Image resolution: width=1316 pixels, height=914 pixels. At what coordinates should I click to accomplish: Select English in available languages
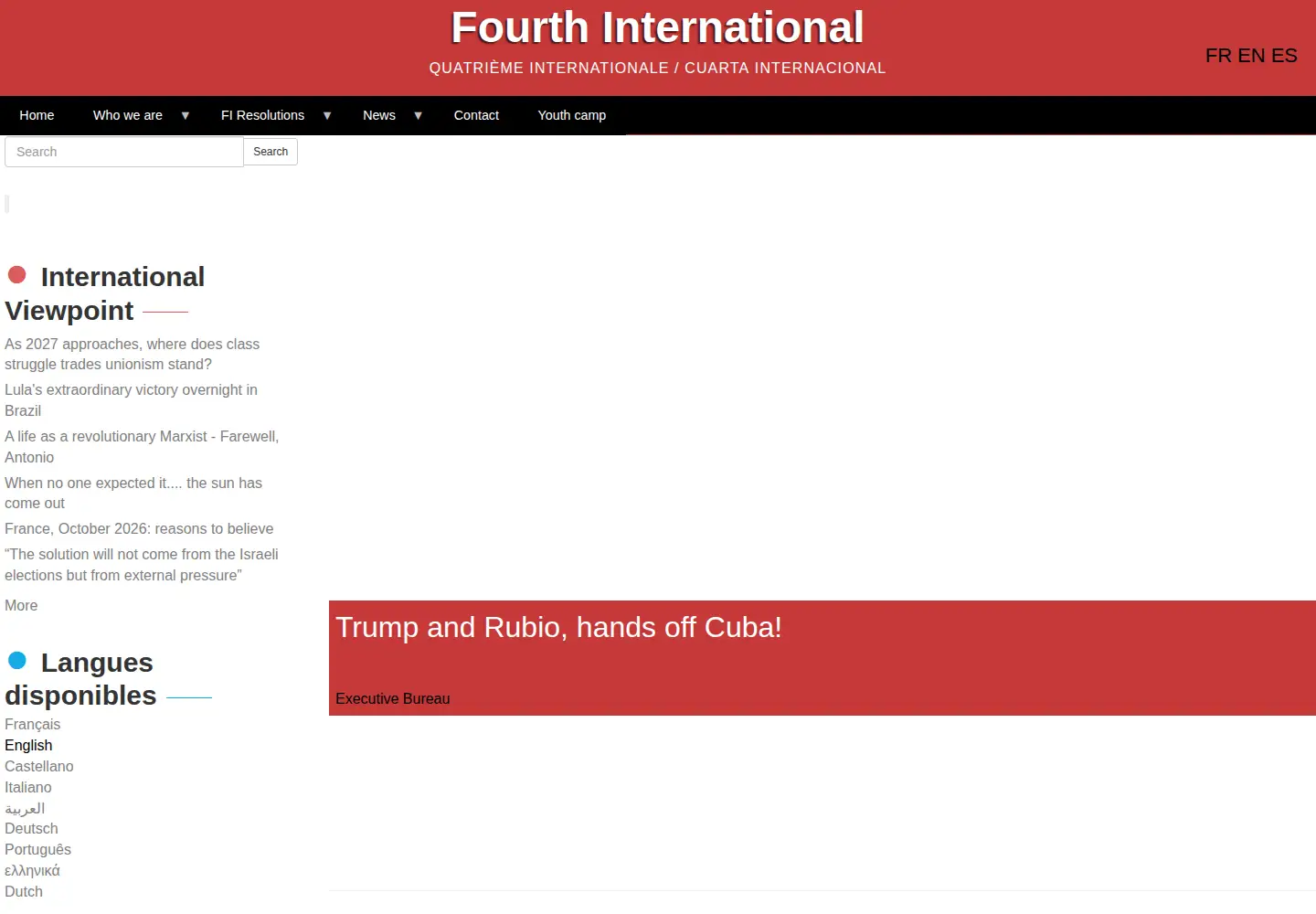(28, 745)
